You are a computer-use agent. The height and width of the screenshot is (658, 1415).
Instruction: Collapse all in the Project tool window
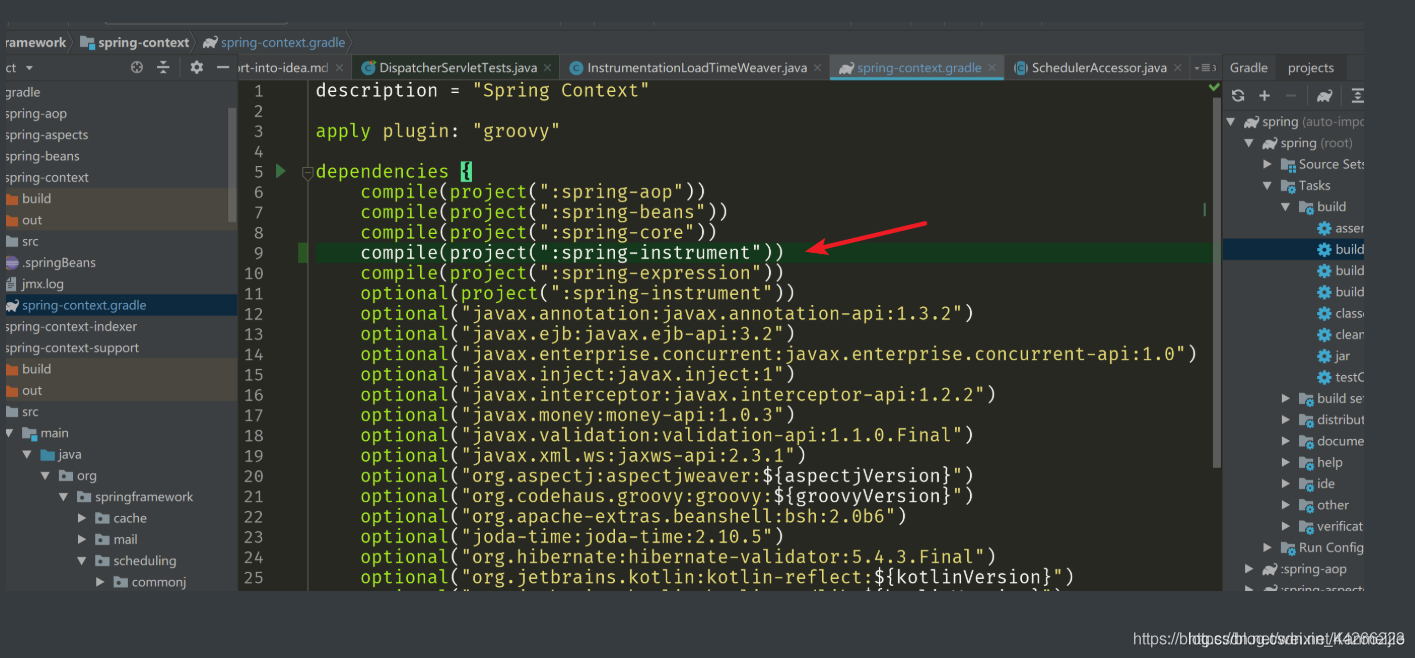[164, 67]
